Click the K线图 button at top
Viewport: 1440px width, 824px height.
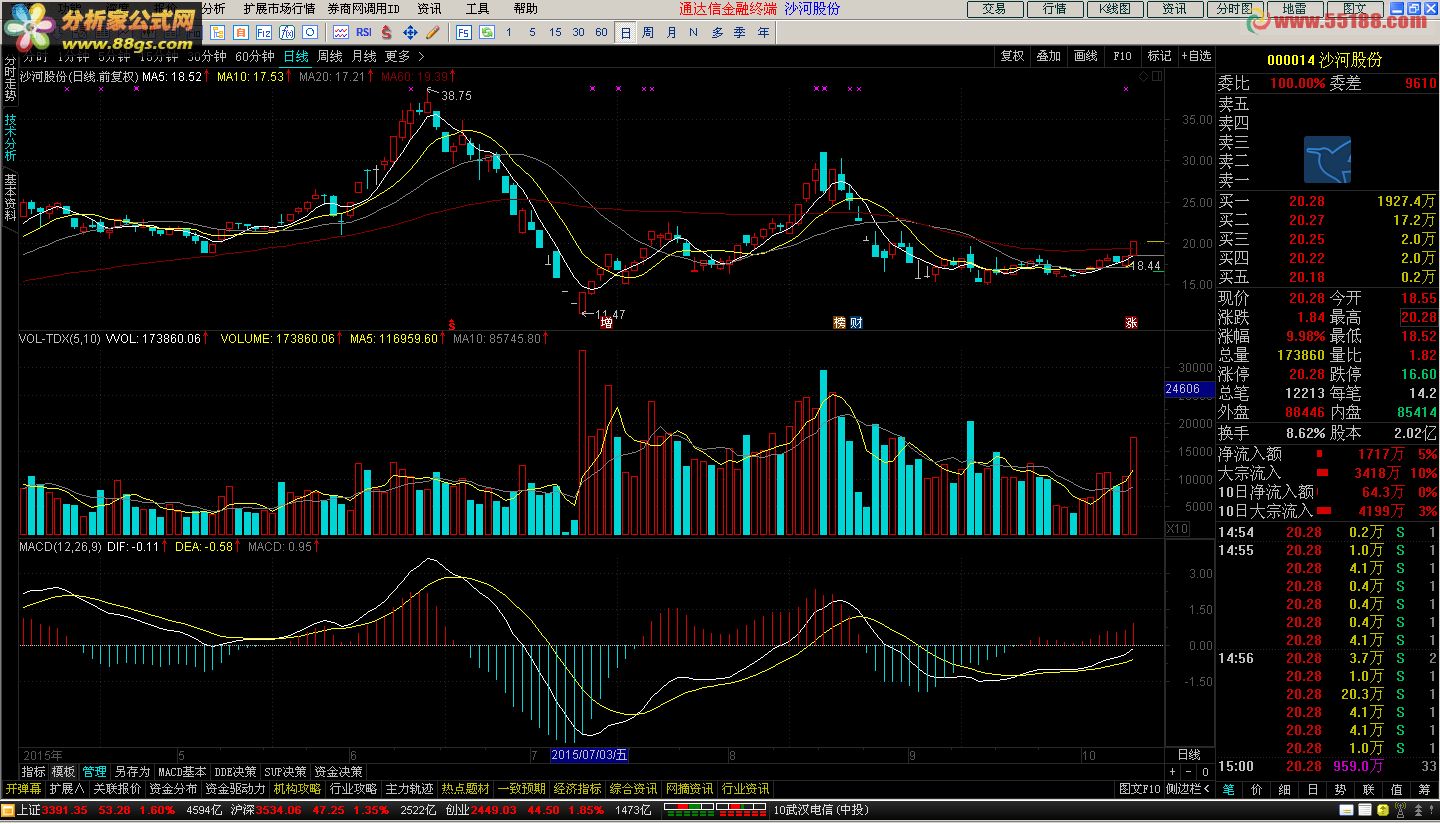[1114, 8]
